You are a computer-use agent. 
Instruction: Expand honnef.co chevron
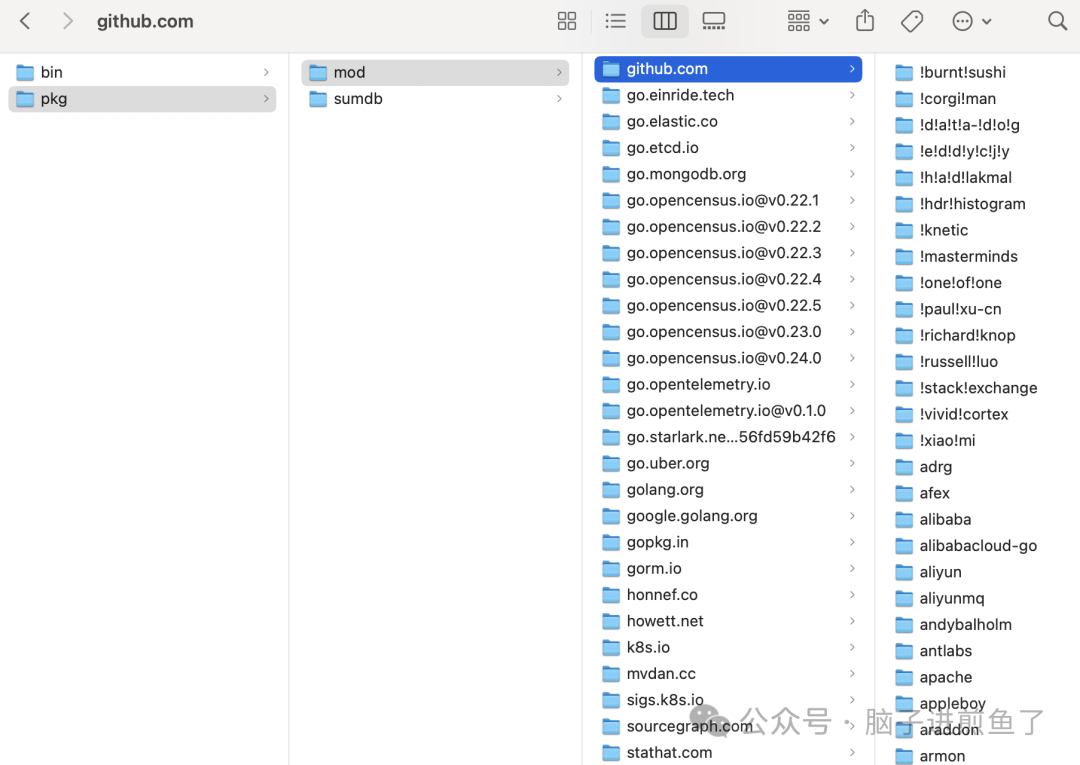853,594
